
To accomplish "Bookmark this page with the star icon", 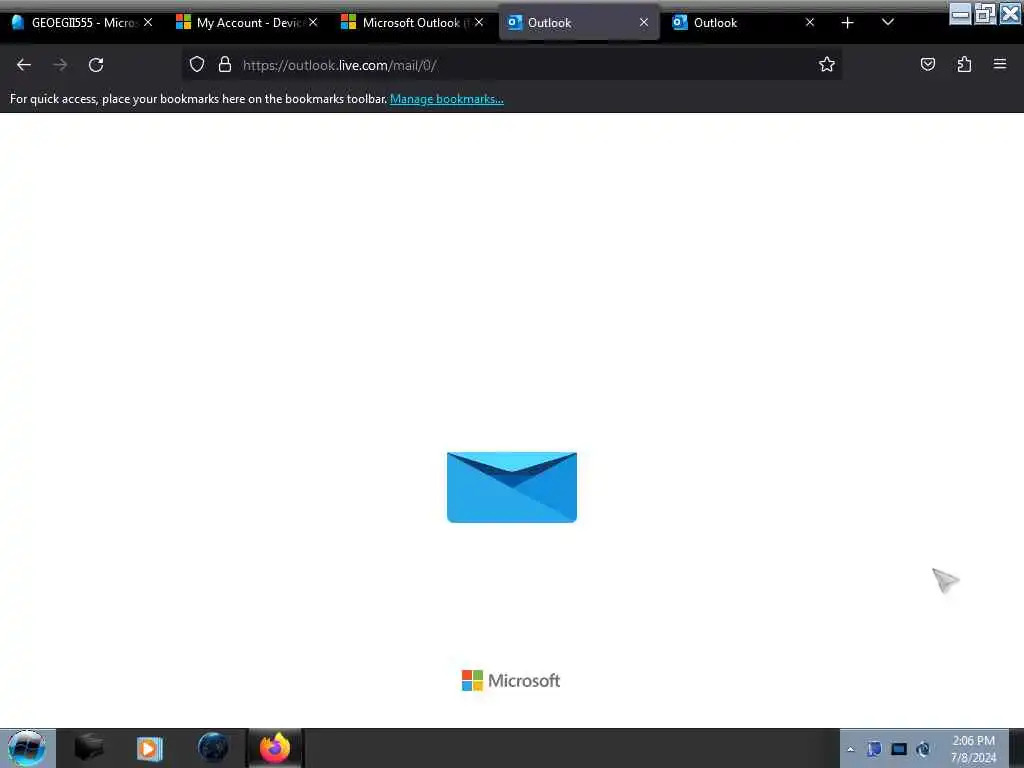I will pos(827,64).
